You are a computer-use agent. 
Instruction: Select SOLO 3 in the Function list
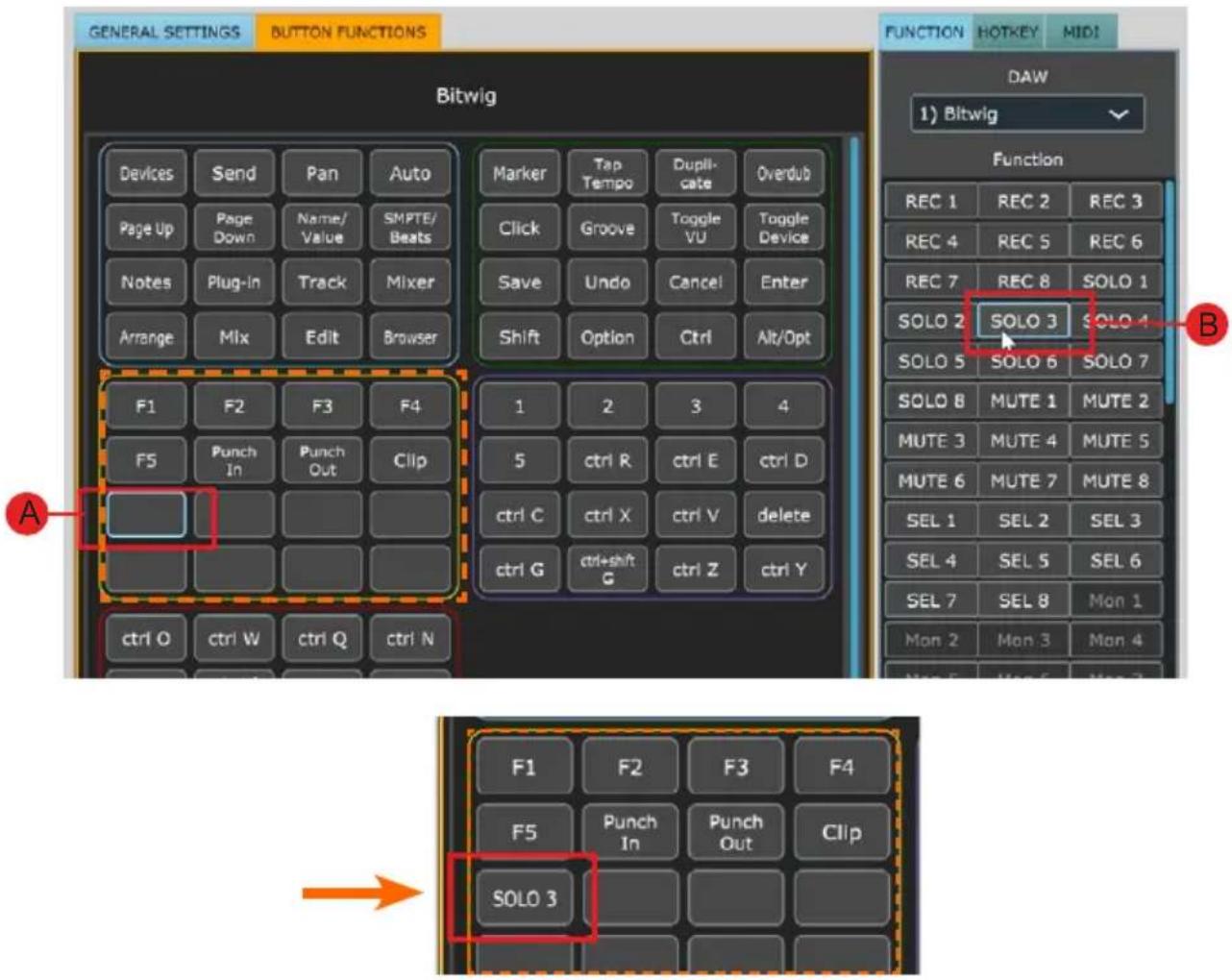pyautogui.click(x=1023, y=321)
